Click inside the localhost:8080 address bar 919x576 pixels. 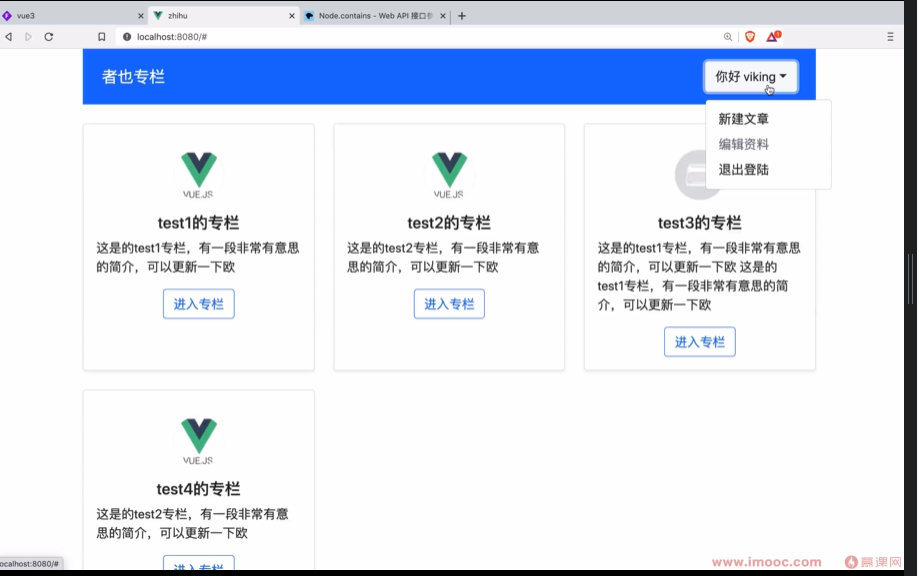(300, 36)
